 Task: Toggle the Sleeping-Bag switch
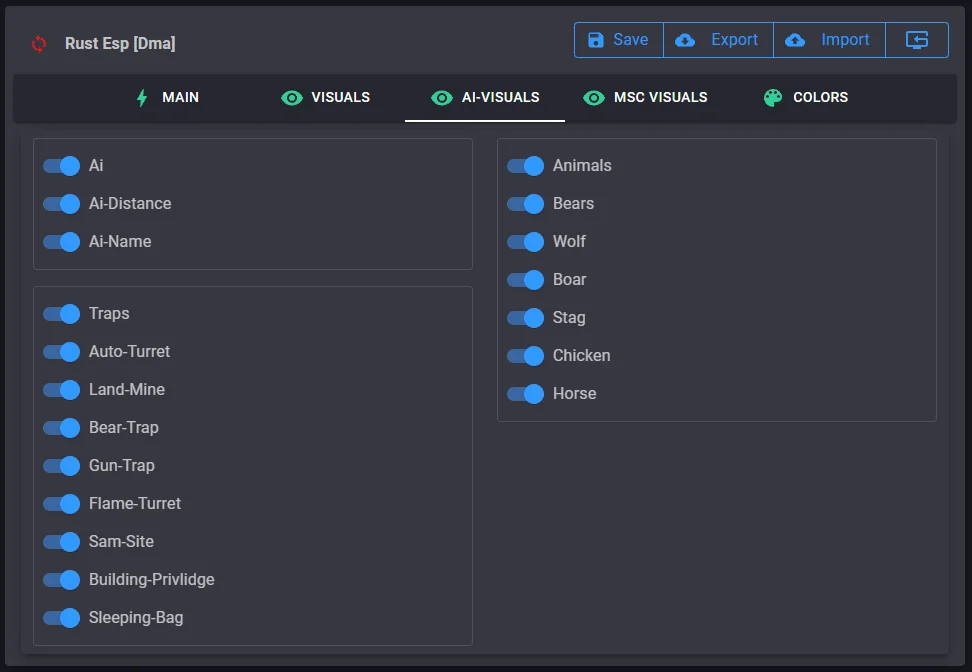[x=62, y=618]
